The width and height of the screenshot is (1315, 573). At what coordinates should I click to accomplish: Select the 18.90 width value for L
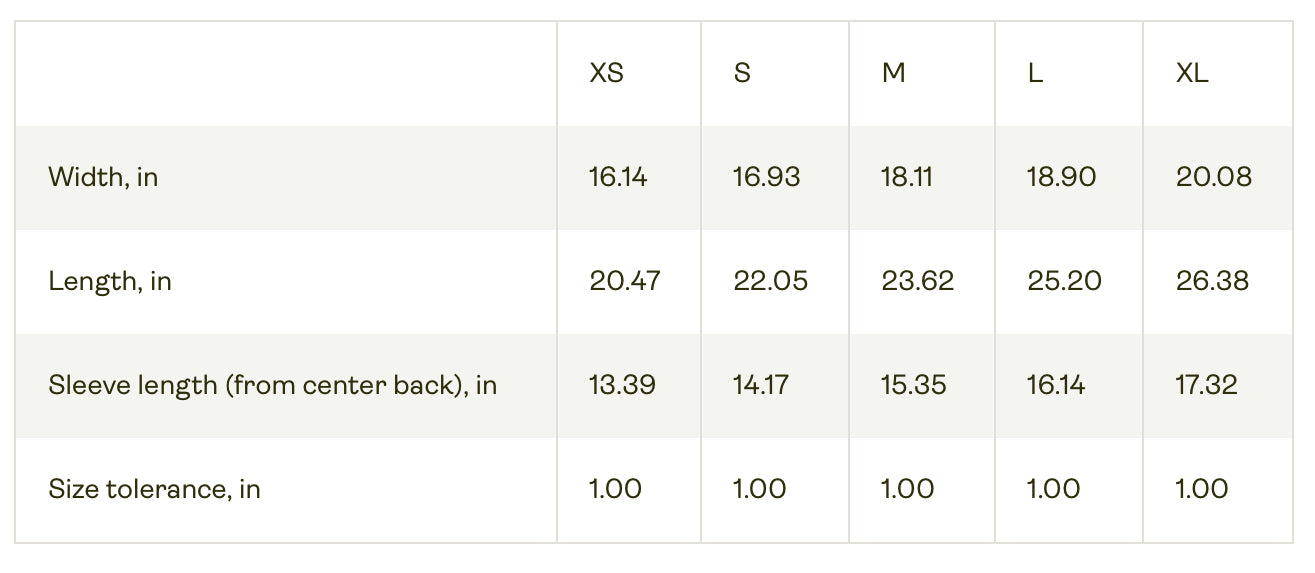tap(1061, 178)
